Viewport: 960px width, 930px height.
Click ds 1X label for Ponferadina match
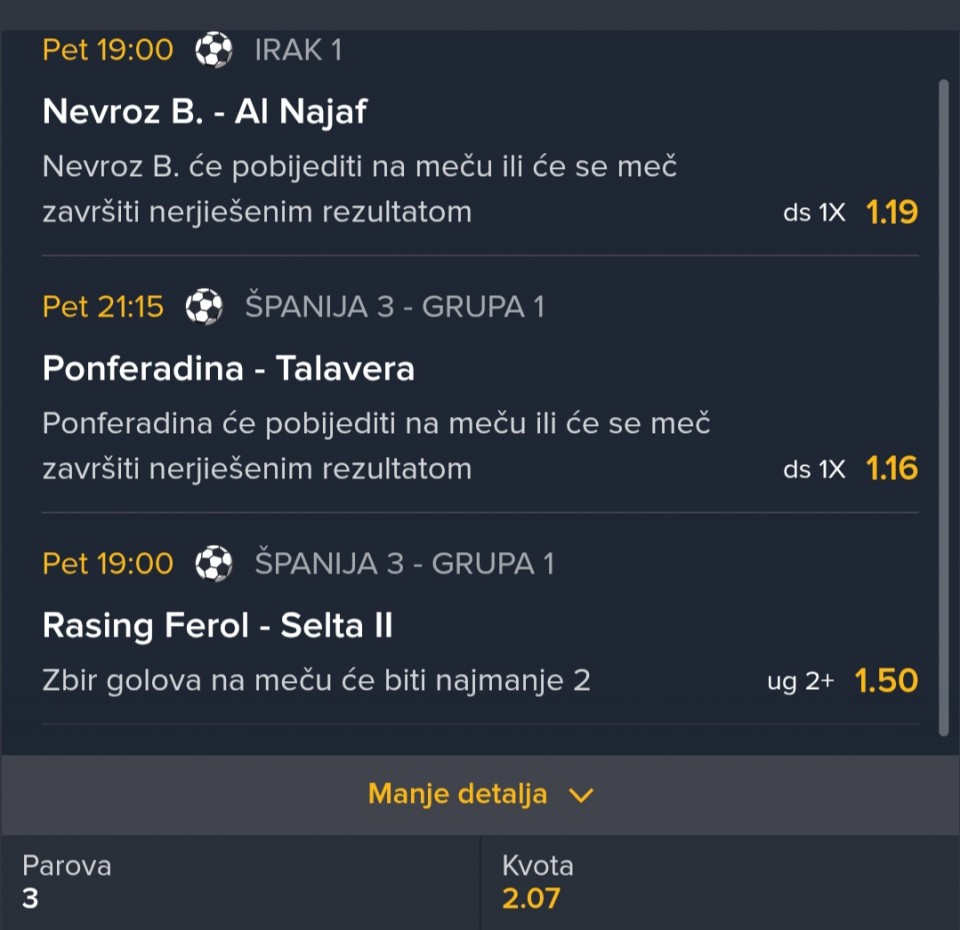[x=814, y=469]
